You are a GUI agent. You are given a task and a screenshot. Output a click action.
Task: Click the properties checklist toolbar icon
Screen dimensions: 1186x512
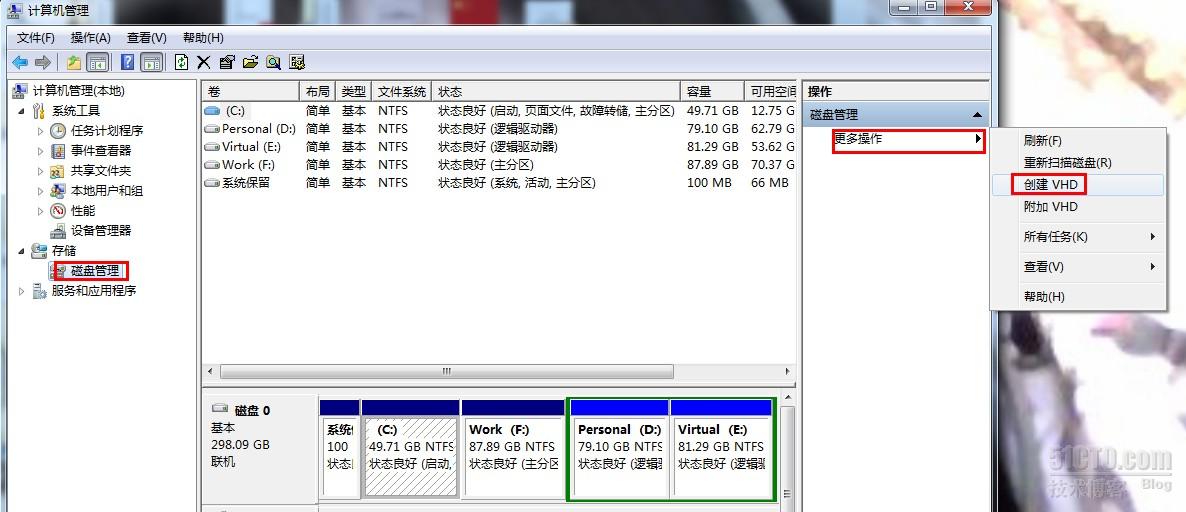tap(227, 62)
